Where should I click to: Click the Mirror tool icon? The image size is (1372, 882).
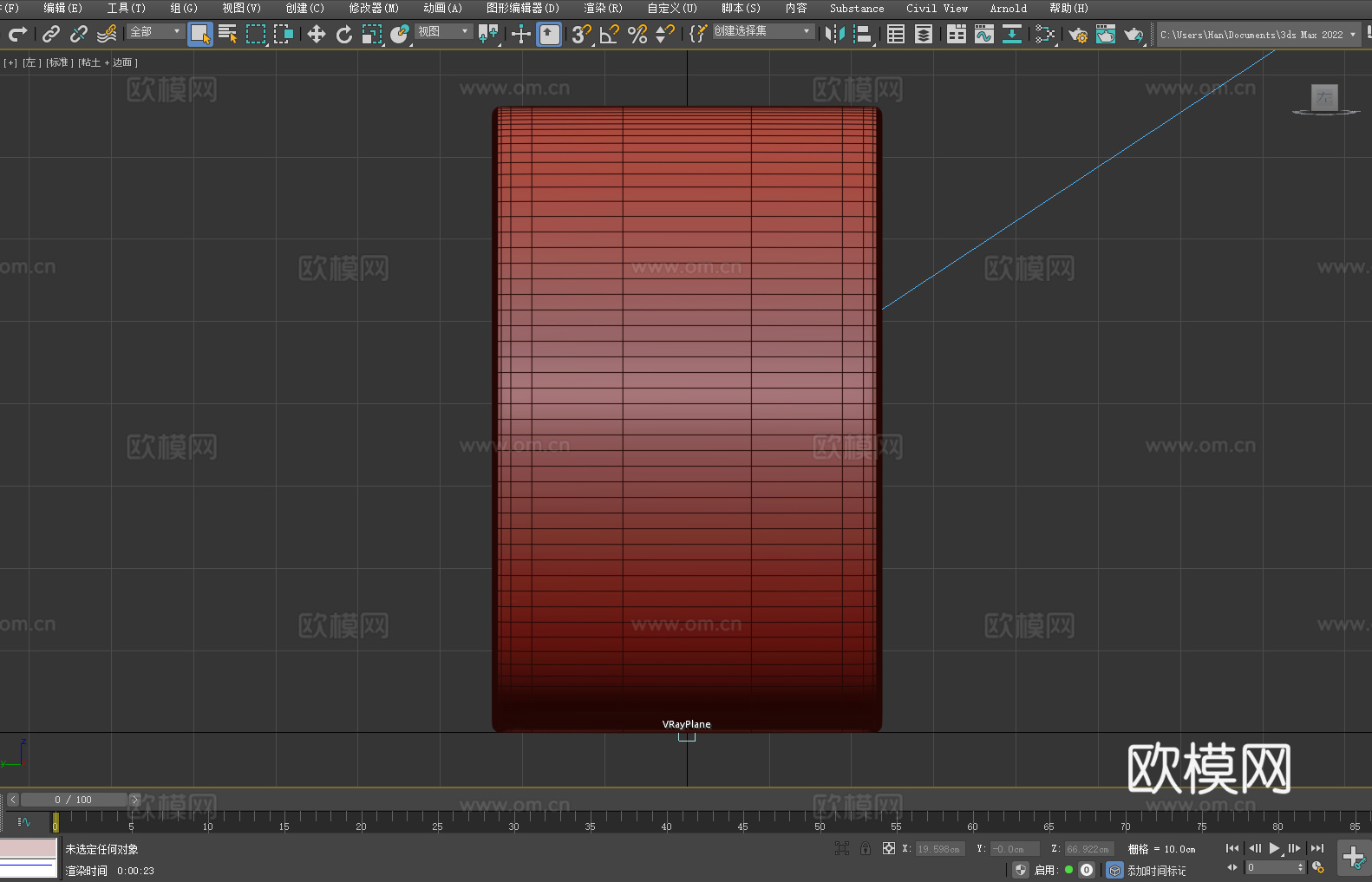(x=835, y=34)
